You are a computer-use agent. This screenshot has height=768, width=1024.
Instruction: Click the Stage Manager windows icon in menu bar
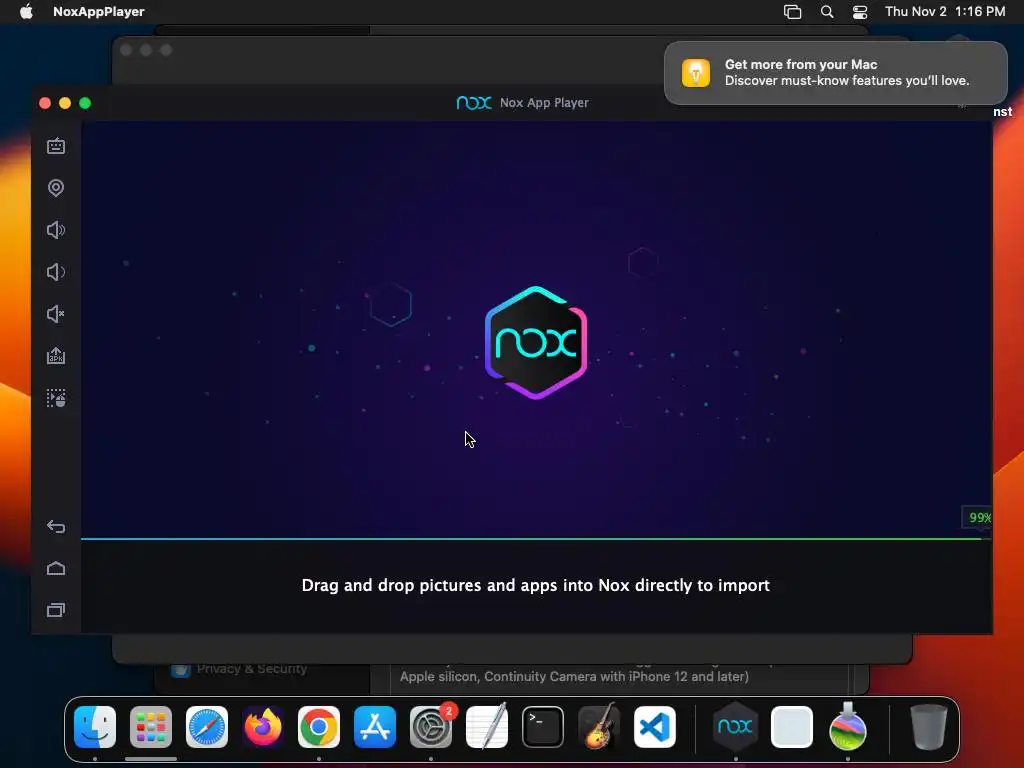coord(792,12)
